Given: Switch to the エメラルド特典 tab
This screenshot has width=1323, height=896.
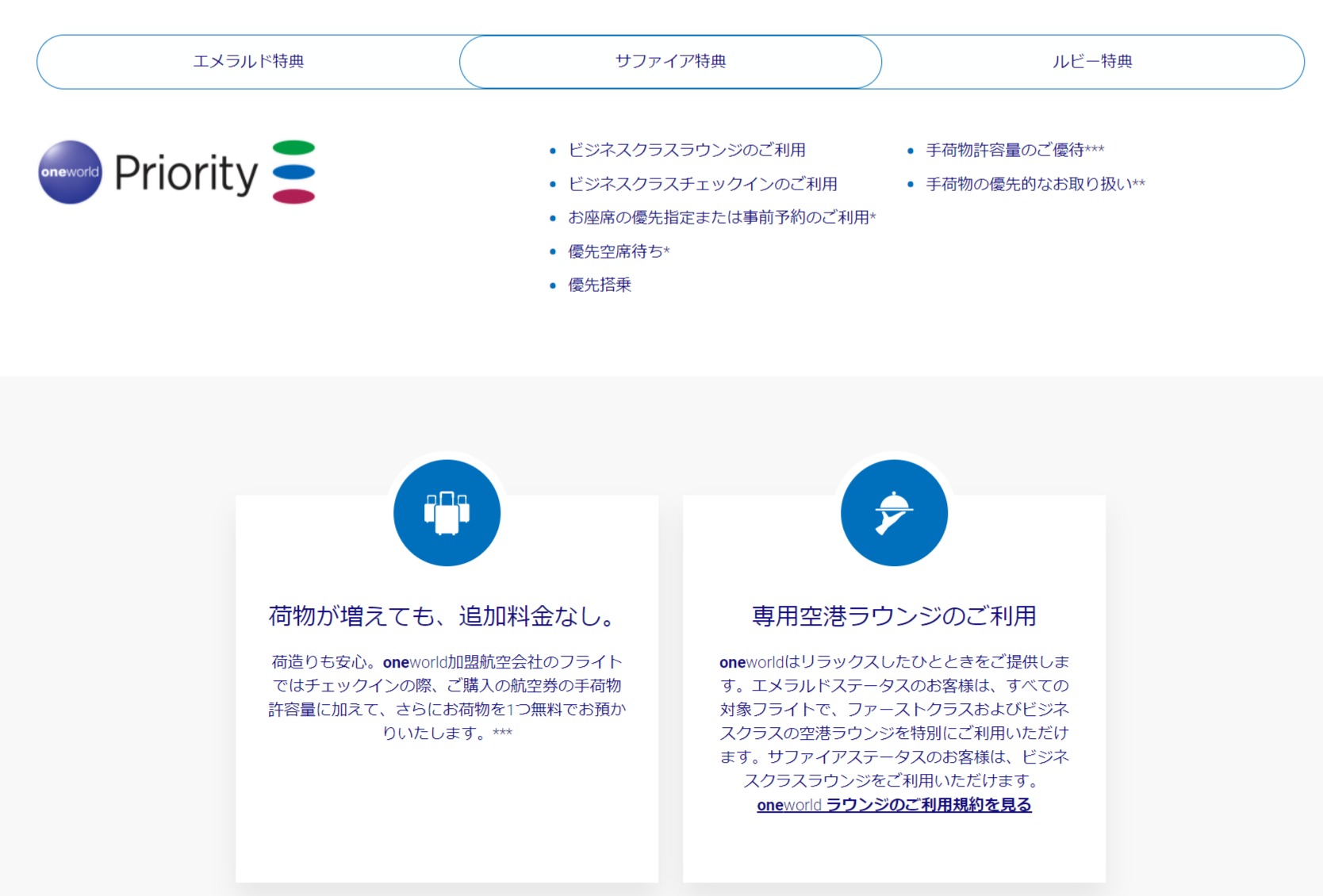Looking at the screenshot, I should coord(248,62).
